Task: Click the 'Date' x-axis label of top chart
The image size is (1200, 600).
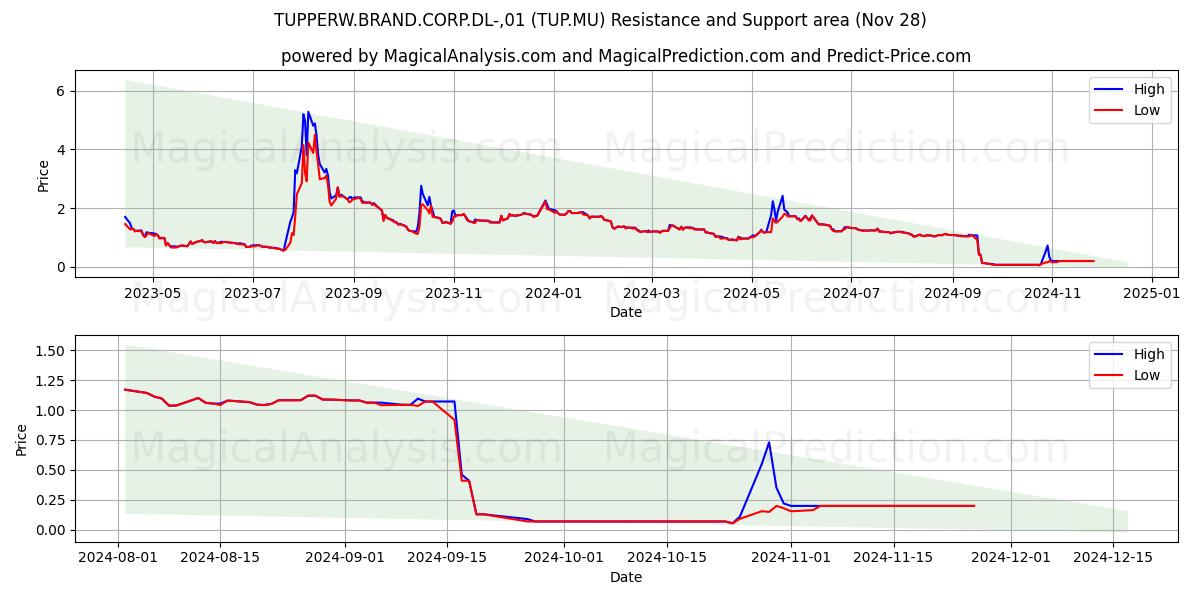Action: 626,312
